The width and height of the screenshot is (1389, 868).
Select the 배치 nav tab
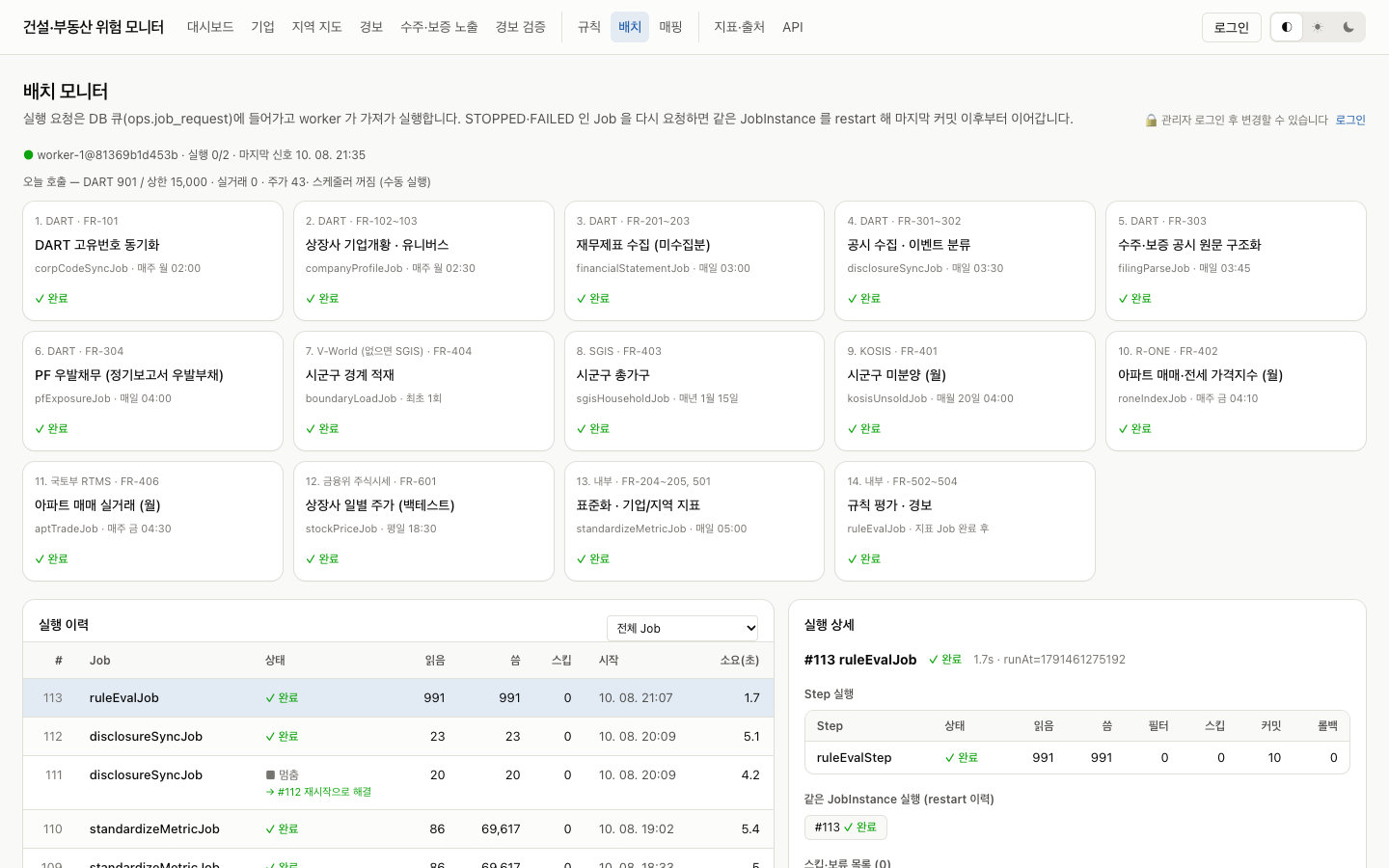click(x=630, y=27)
